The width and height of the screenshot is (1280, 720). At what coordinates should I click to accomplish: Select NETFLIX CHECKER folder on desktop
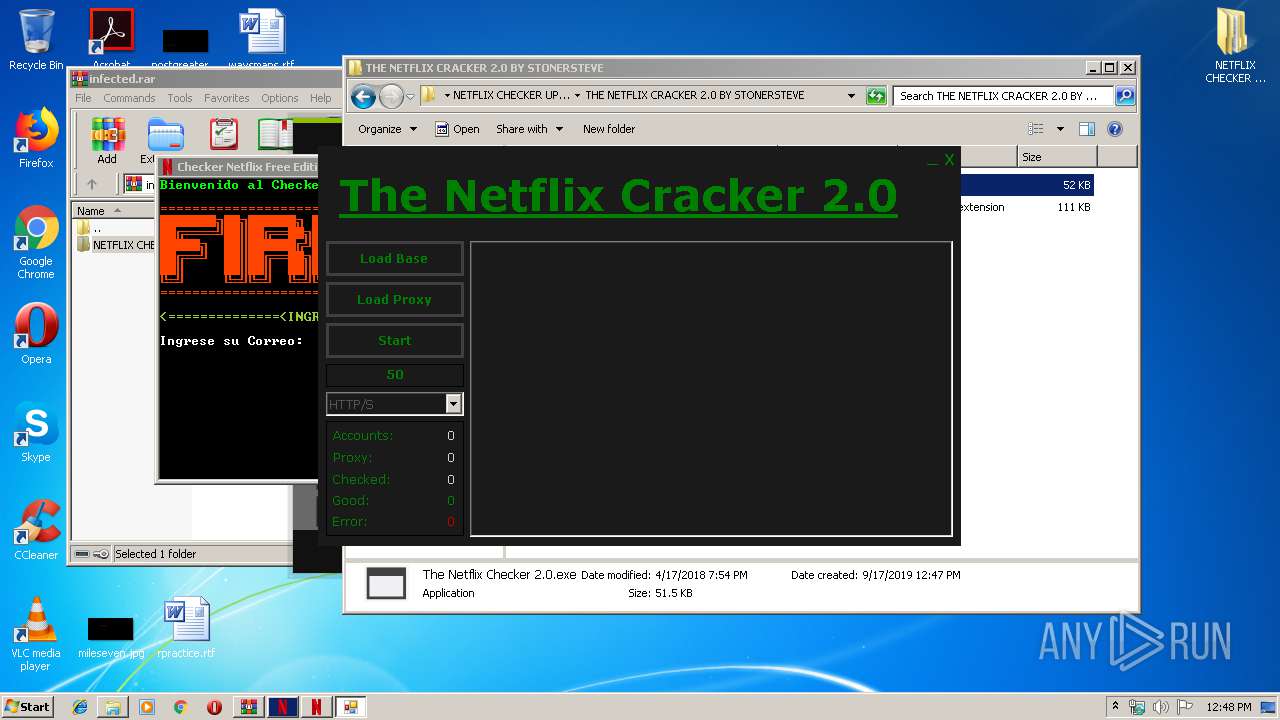(1235, 46)
